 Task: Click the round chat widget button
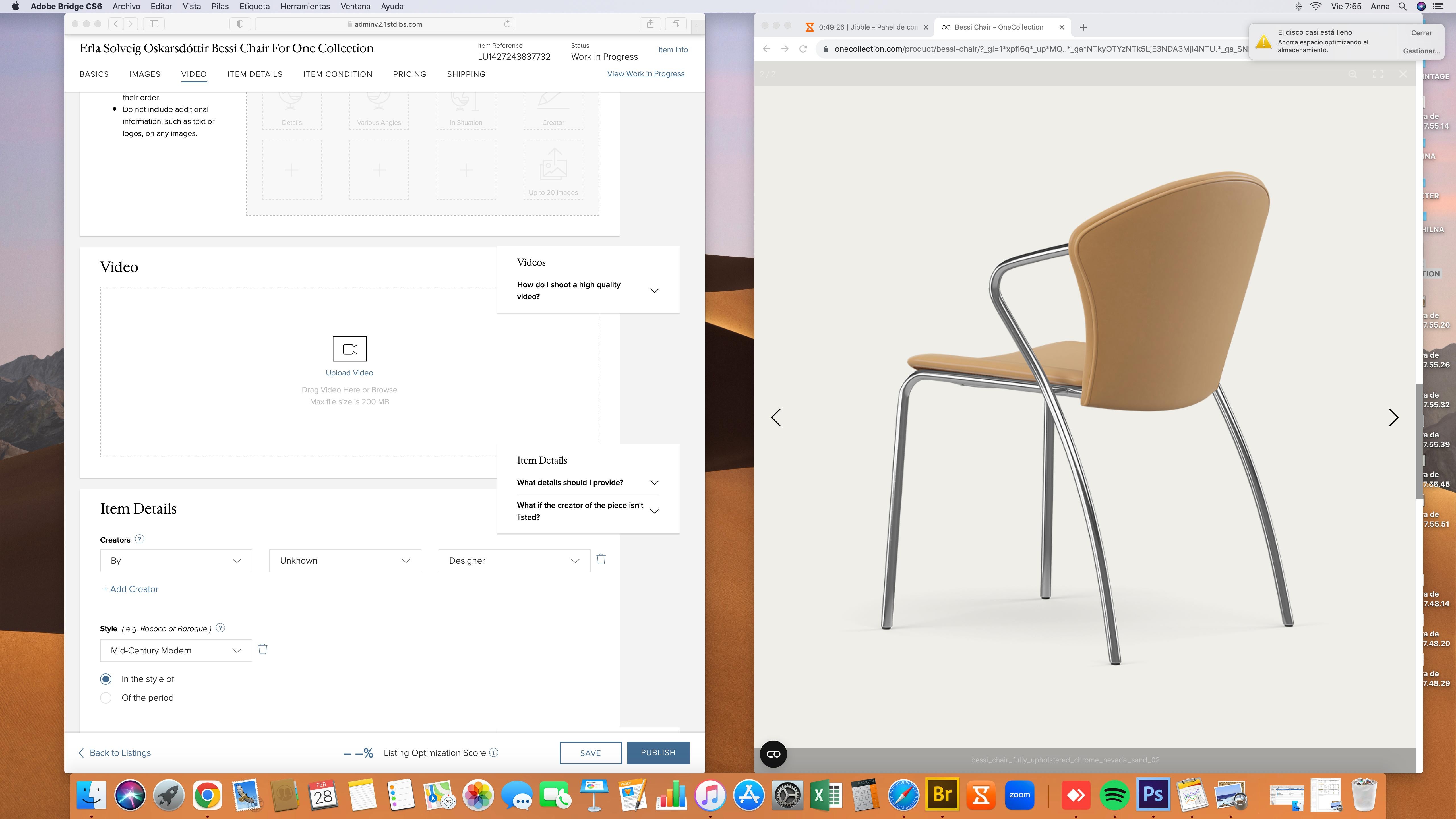(x=773, y=754)
